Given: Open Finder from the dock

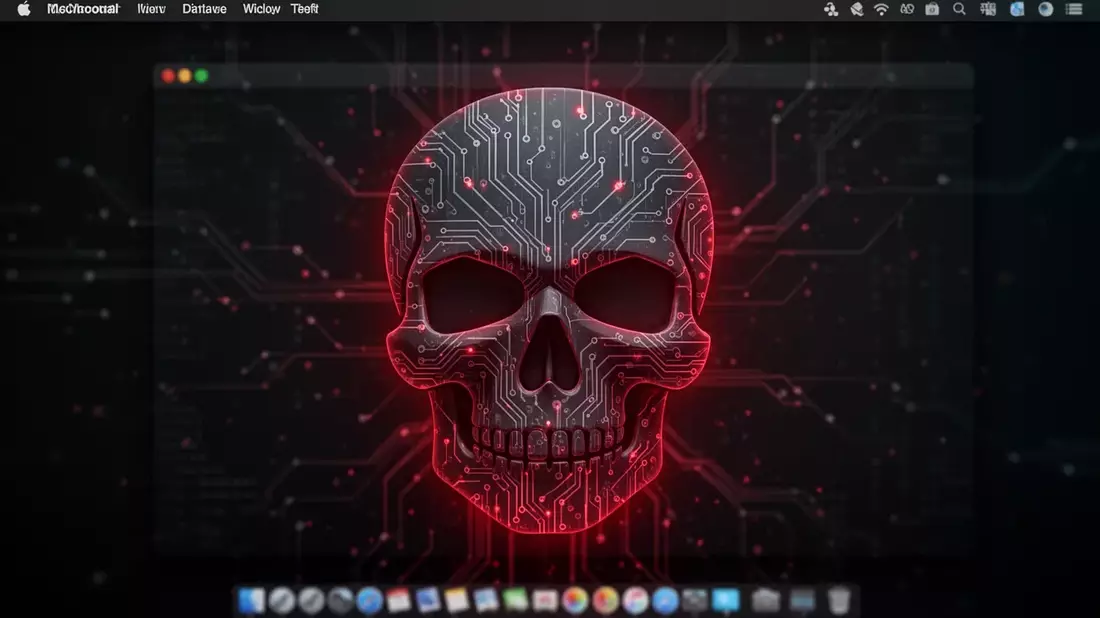Looking at the screenshot, I should [251, 600].
